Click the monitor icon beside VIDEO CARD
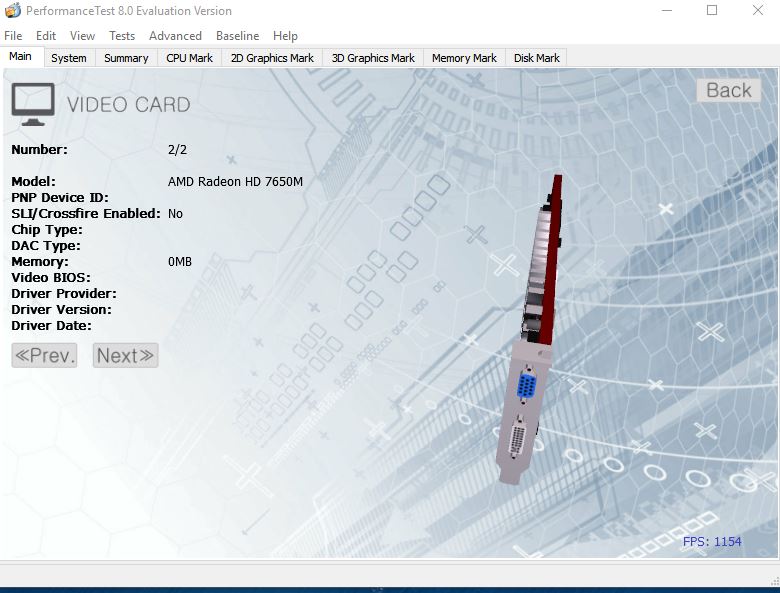 click(33, 104)
